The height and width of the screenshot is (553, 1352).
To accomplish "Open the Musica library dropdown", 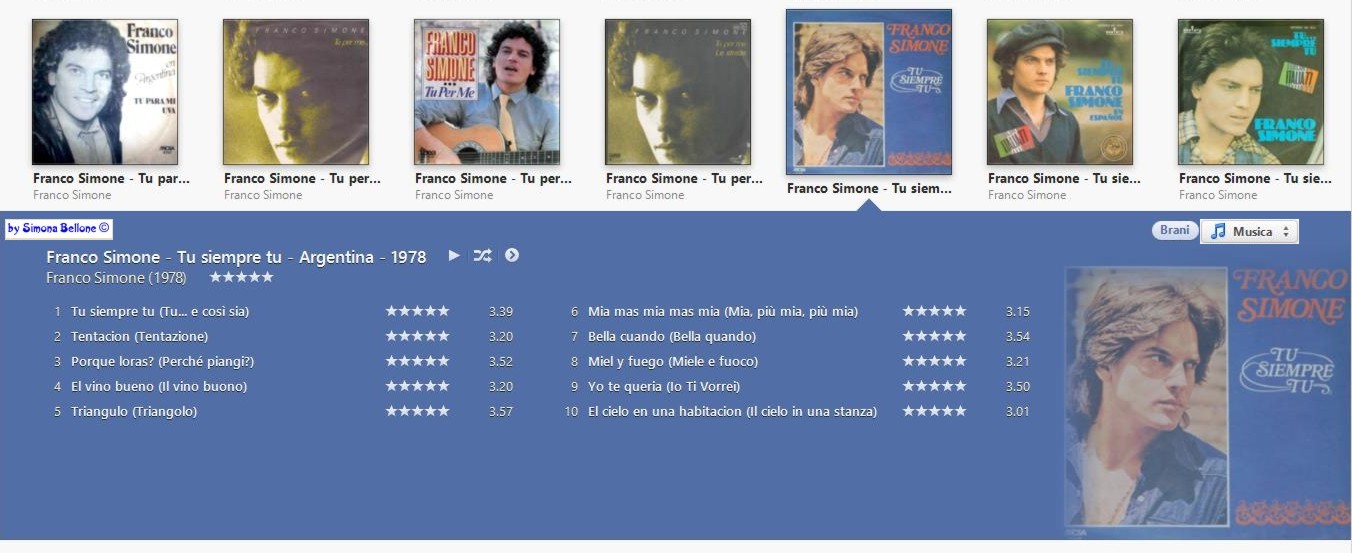I will 1249,231.
